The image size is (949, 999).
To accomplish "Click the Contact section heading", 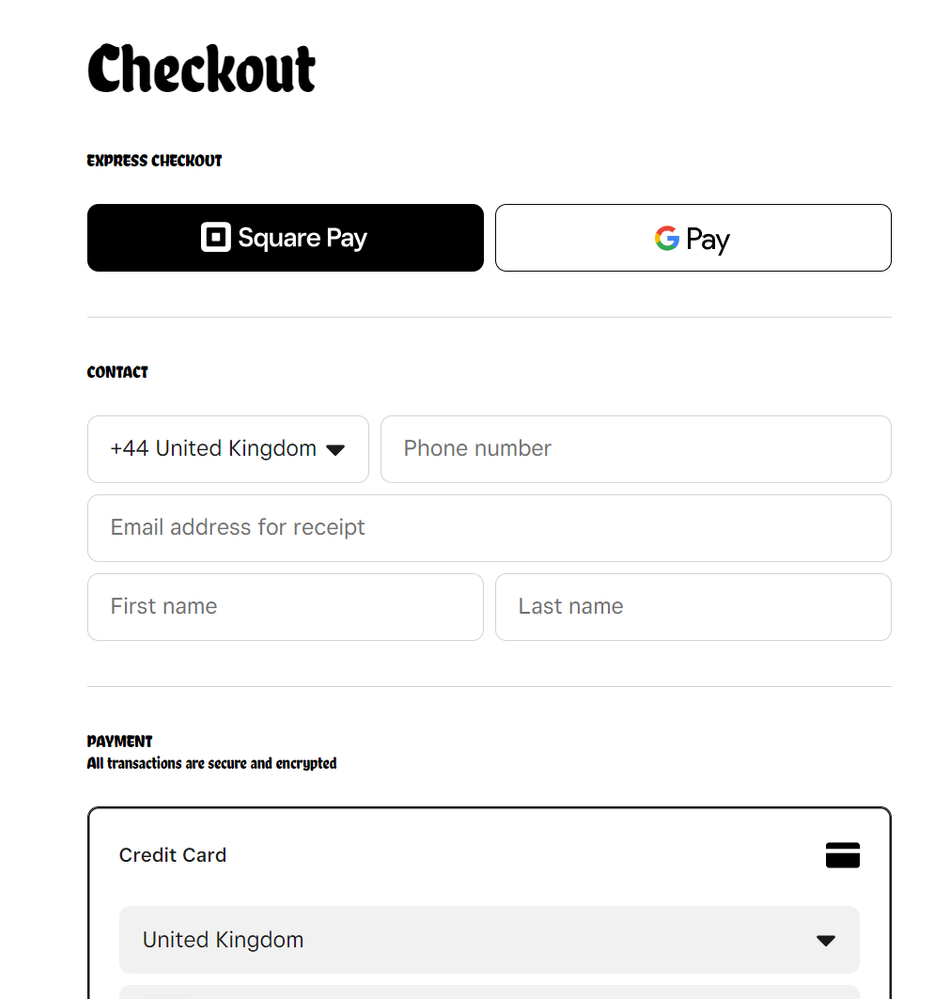I will point(118,372).
